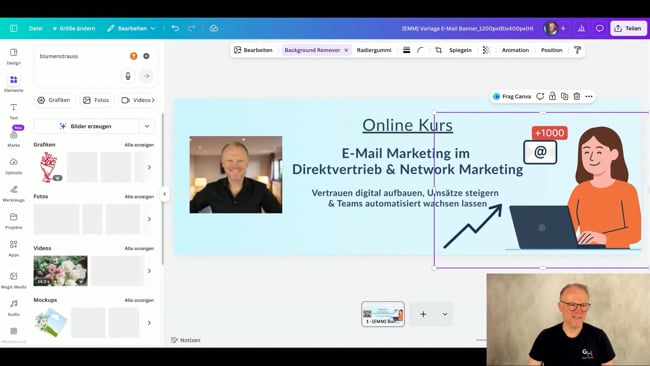Click Spiegeln to flip image
This screenshot has height=366, width=650.
click(460, 50)
